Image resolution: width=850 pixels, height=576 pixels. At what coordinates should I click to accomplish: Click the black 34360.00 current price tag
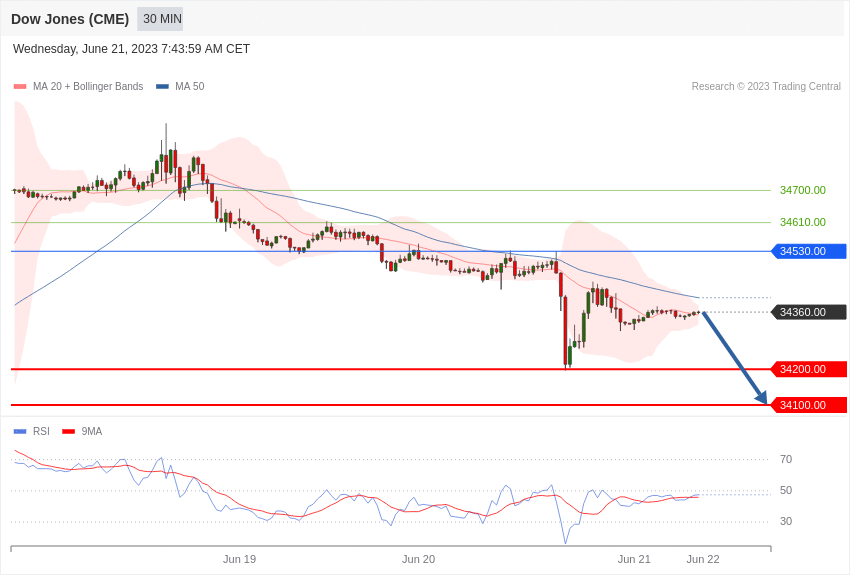[x=808, y=312]
